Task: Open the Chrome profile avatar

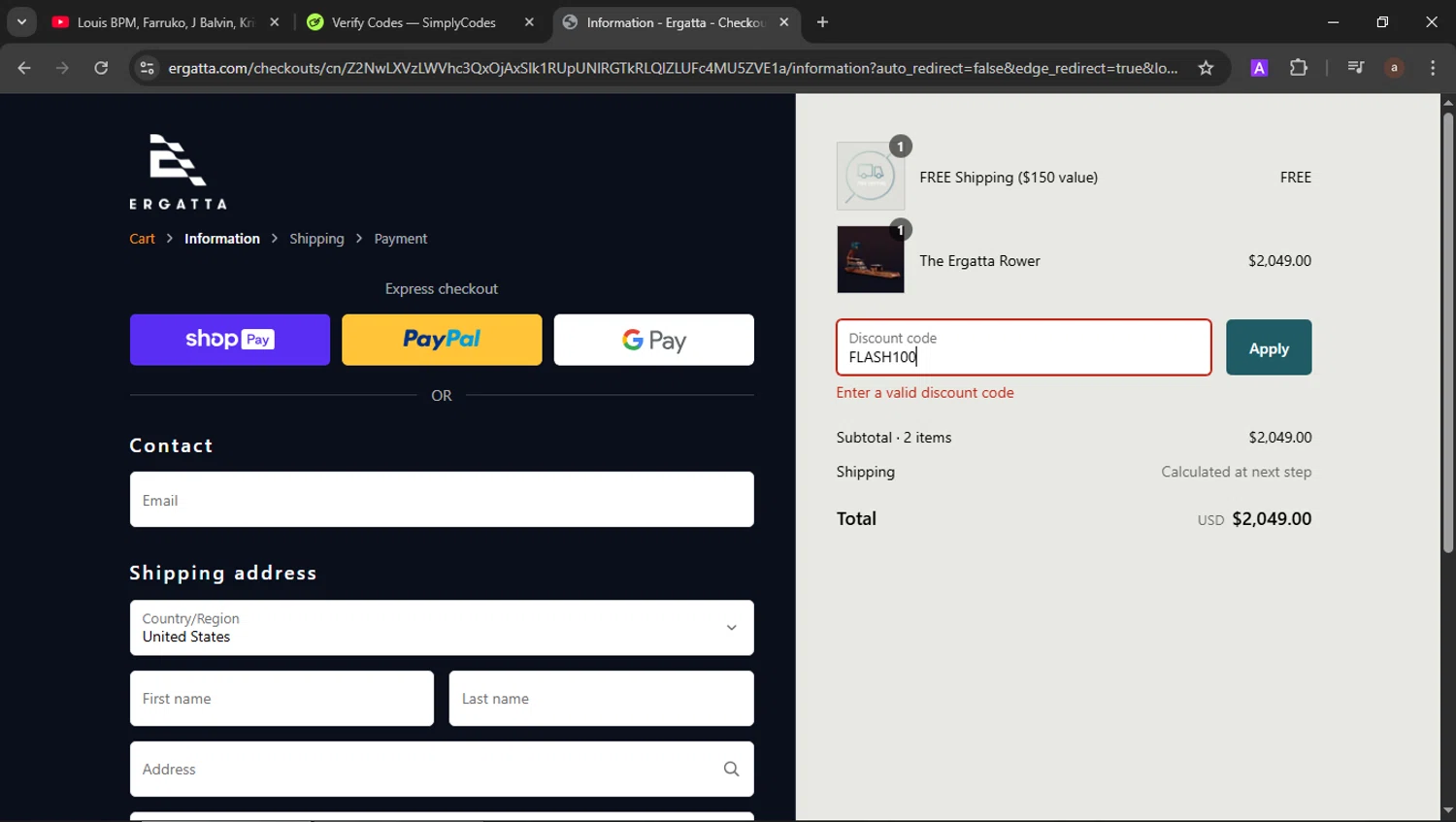Action: [1394, 68]
